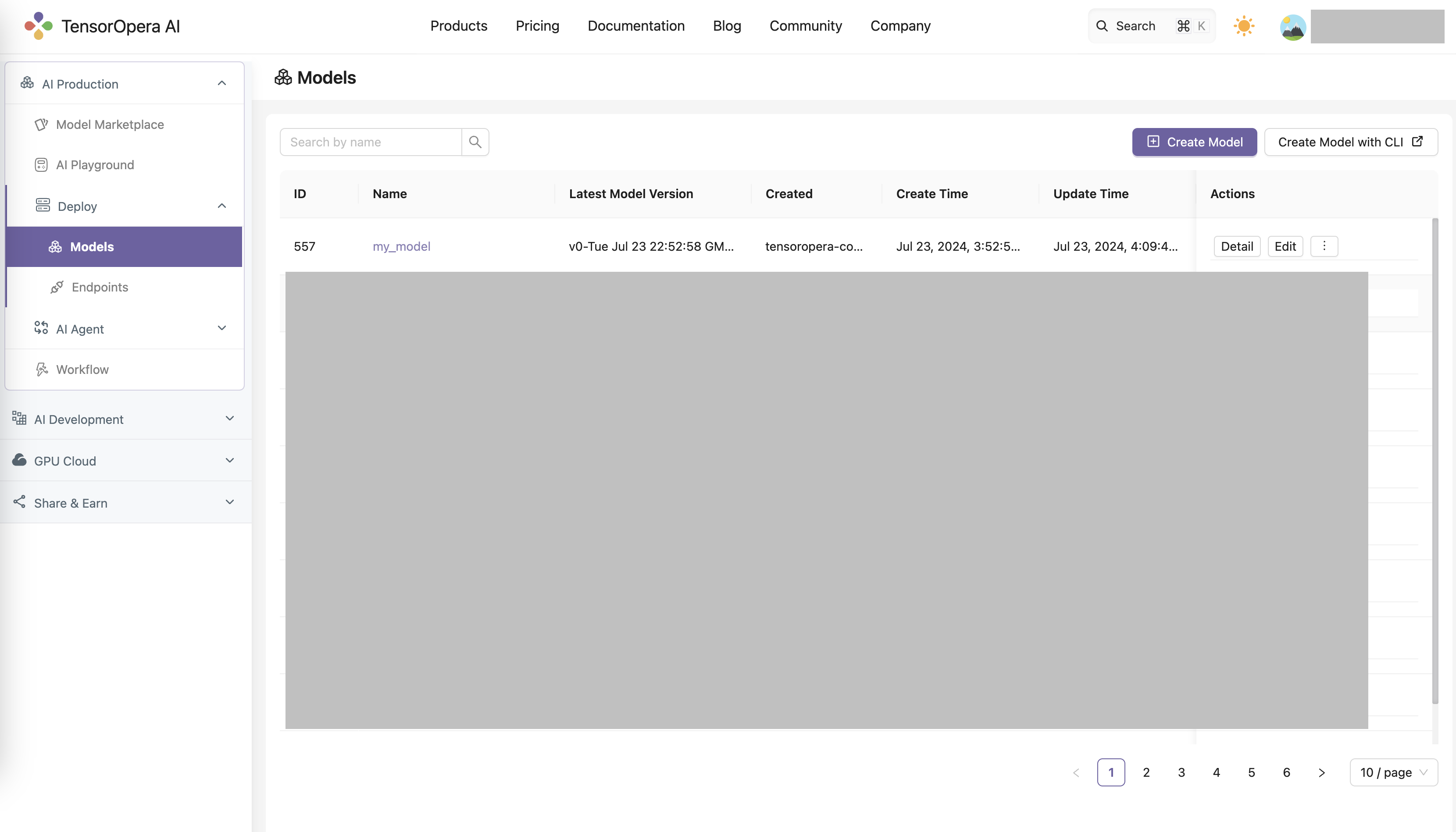
Task: Go to Endpoints under Deploy
Action: (x=100, y=288)
